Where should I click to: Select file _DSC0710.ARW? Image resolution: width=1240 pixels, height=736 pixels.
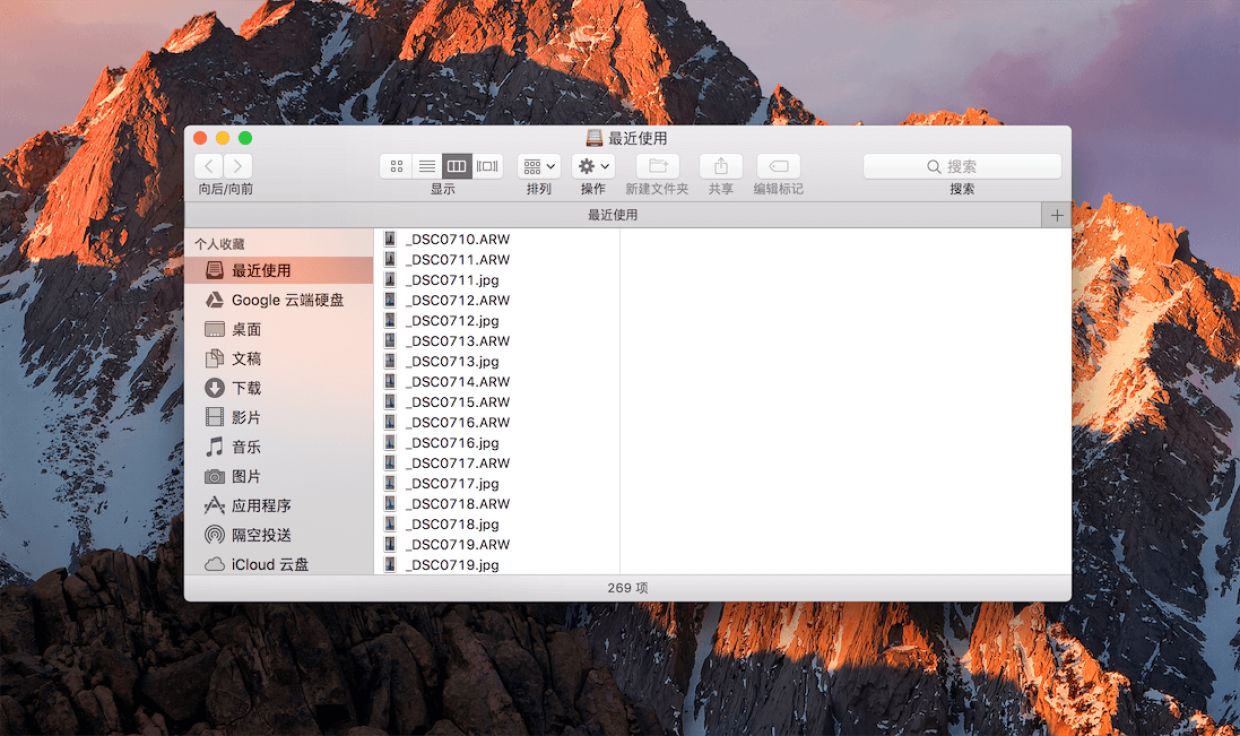tap(497, 239)
